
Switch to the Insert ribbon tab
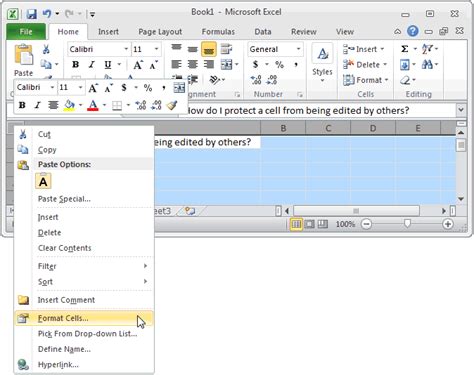[108, 32]
